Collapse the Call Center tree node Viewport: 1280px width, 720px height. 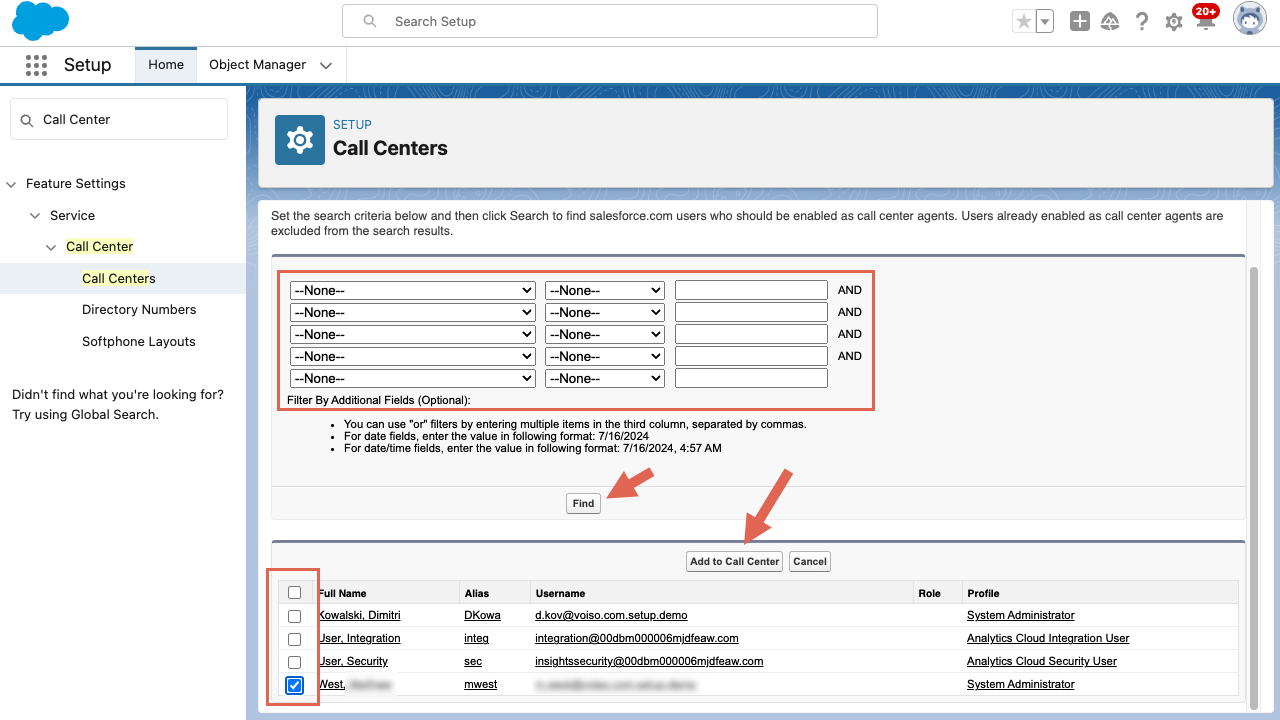tap(52, 247)
